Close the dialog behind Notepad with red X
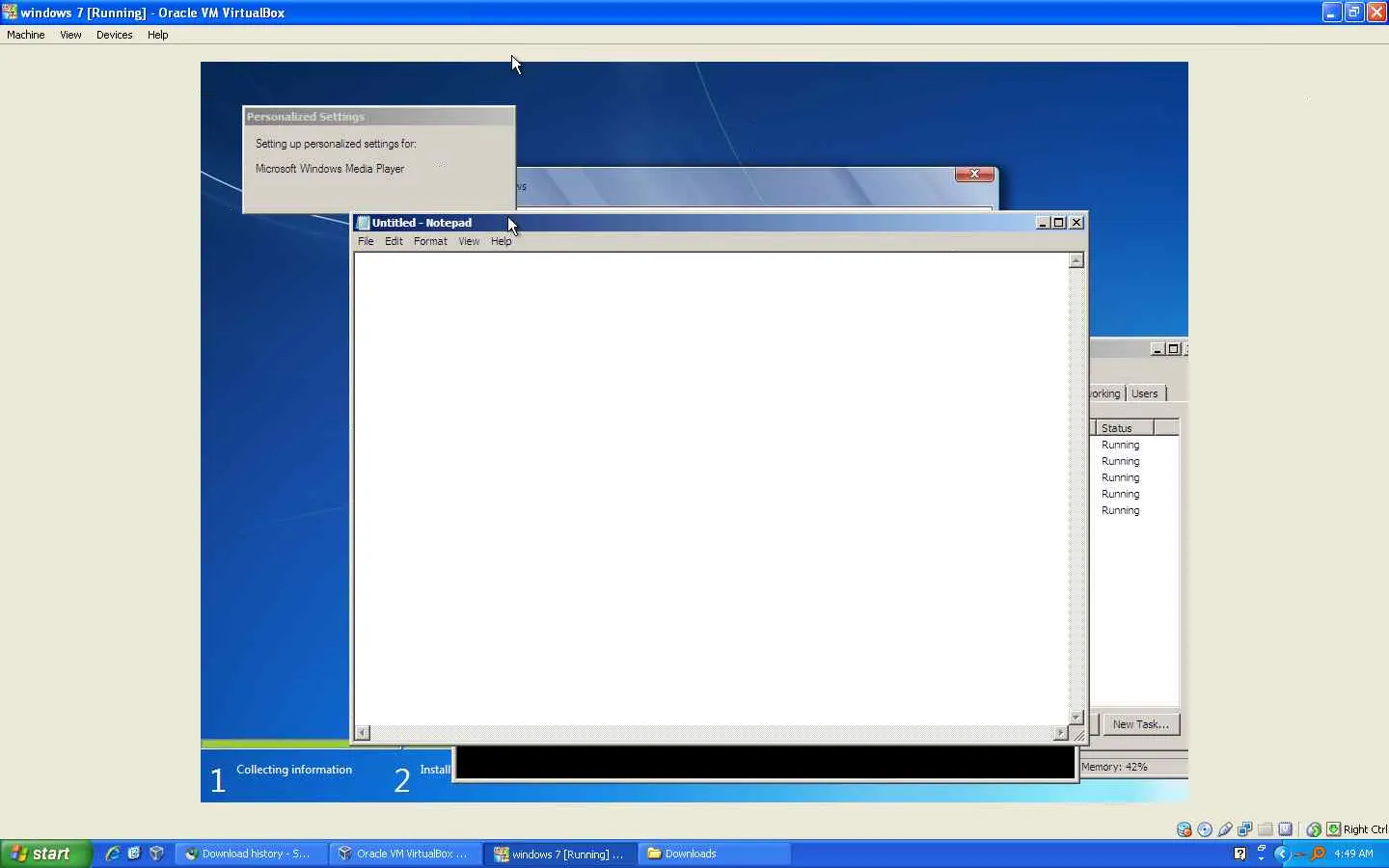Screen dimensions: 1389x868 974,175
